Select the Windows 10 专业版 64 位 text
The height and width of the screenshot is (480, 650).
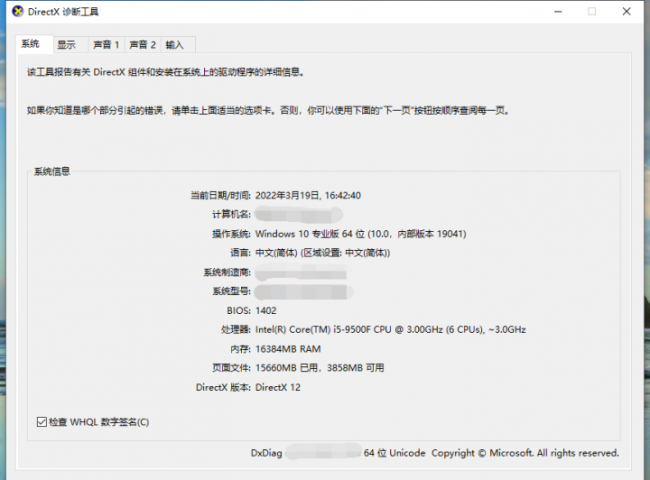point(361,234)
